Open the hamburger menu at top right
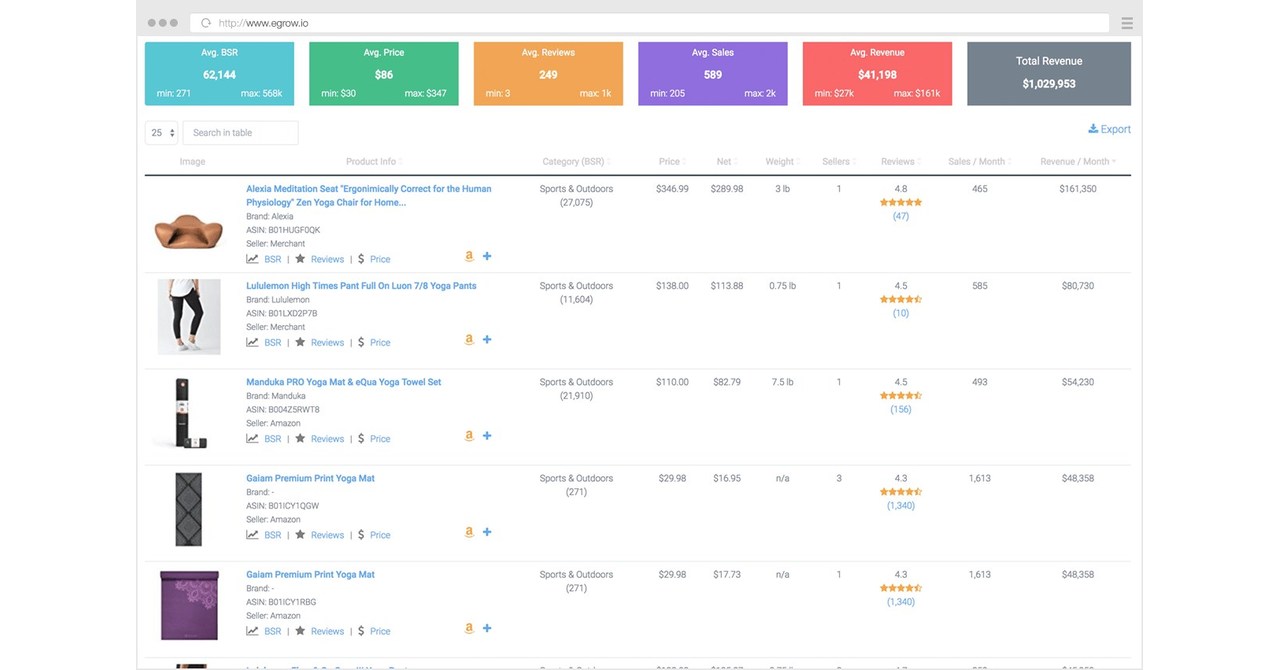 click(x=1126, y=22)
